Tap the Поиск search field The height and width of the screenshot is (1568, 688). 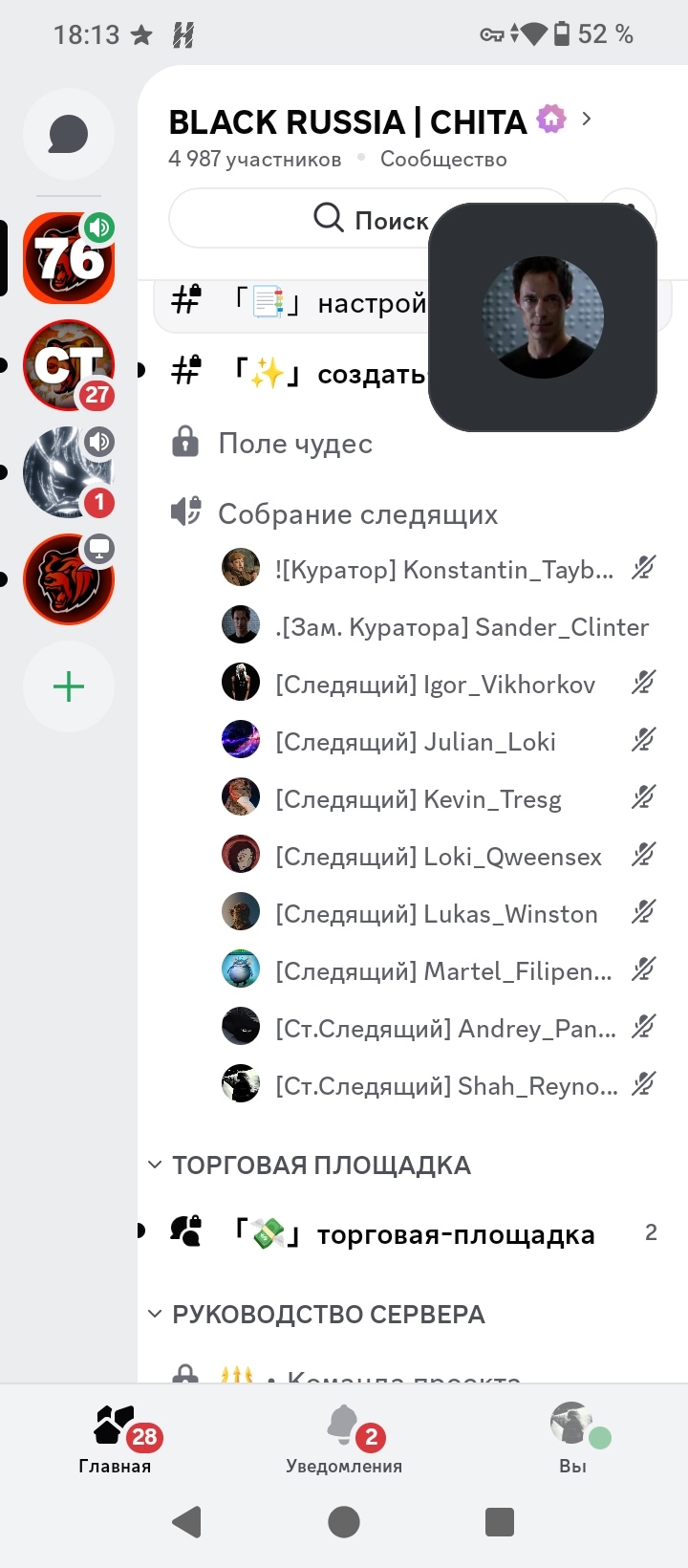[x=369, y=219]
